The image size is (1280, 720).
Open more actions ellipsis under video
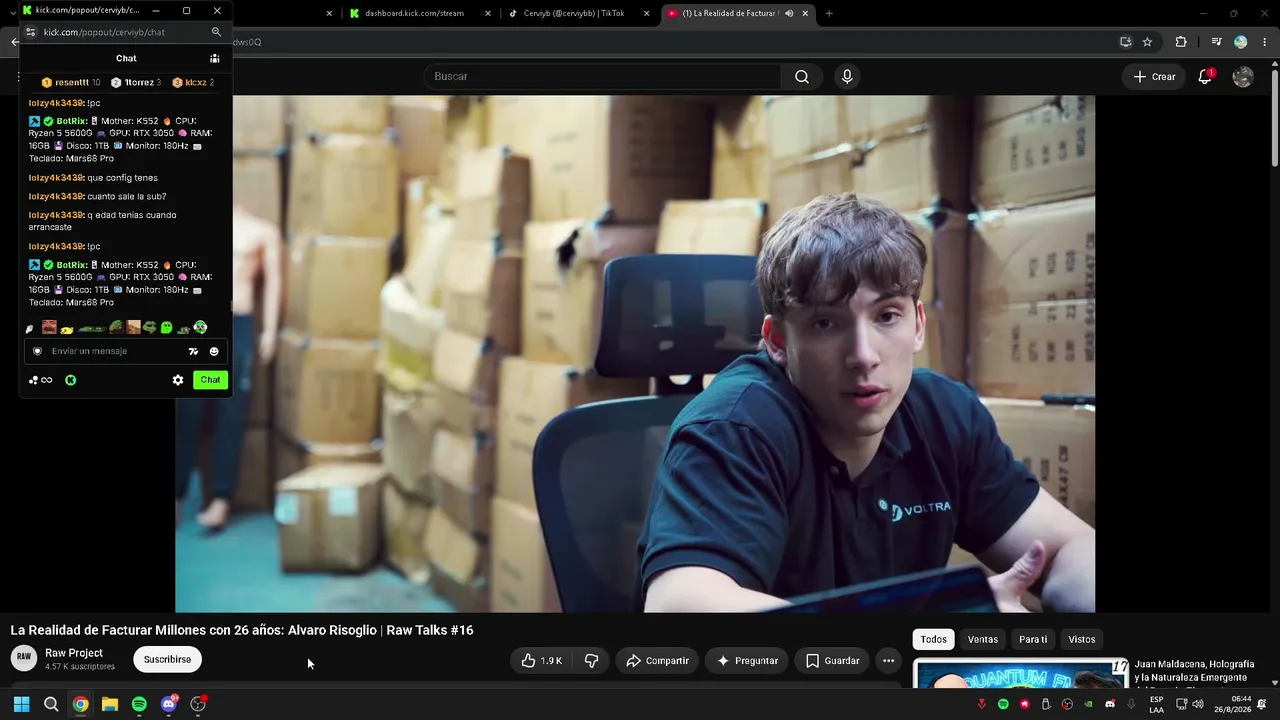pos(888,660)
